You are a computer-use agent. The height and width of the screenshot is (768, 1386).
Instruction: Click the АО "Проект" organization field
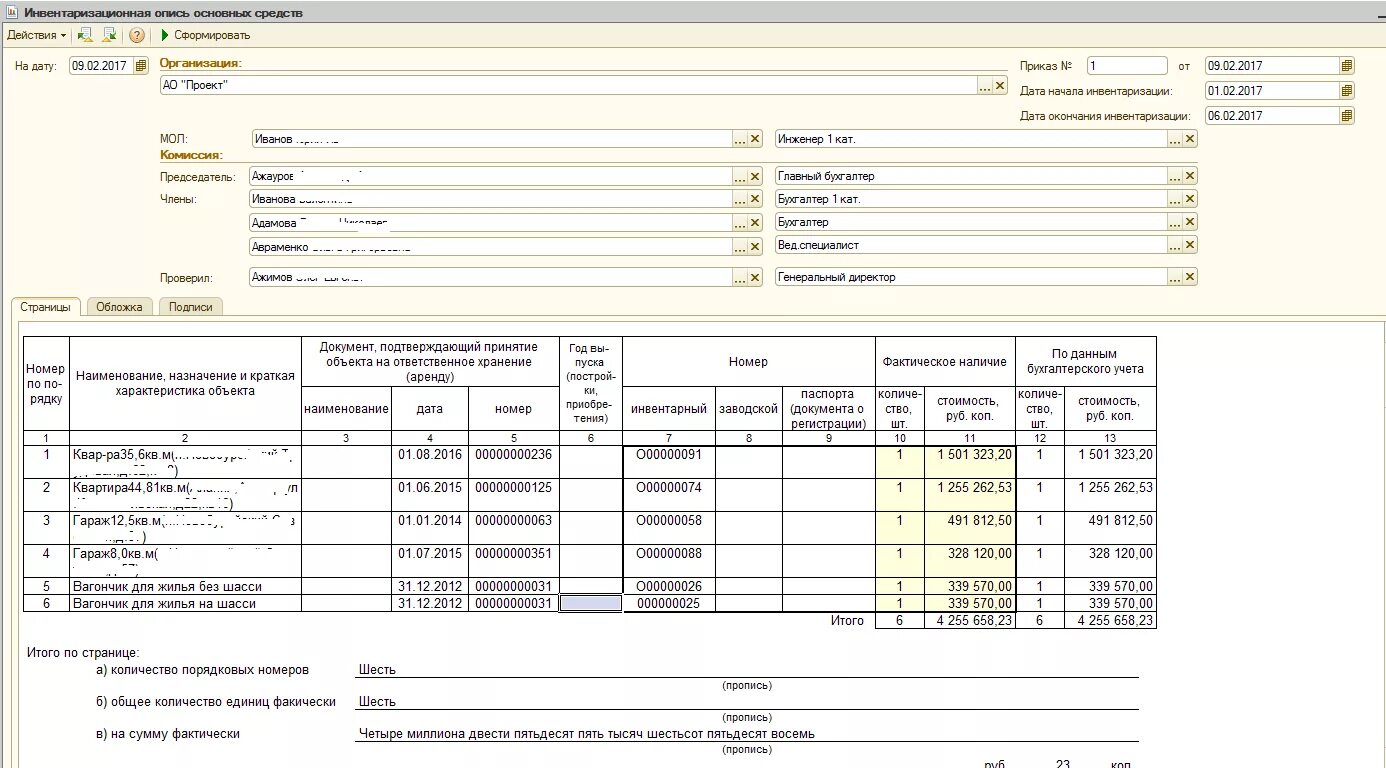[x=568, y=86]
